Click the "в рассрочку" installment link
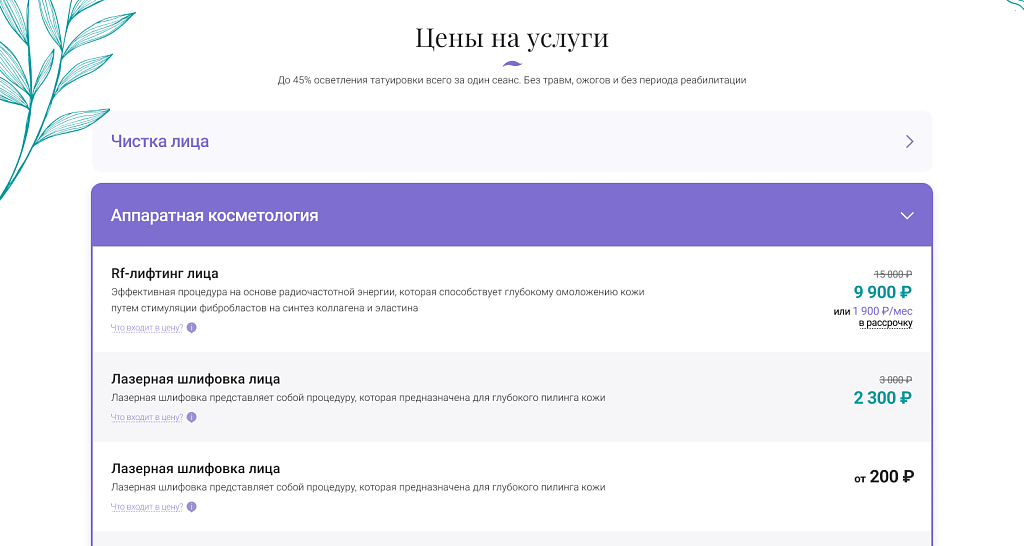Image resolution: width=1024 pixels, height=546 pixels. 885,323
